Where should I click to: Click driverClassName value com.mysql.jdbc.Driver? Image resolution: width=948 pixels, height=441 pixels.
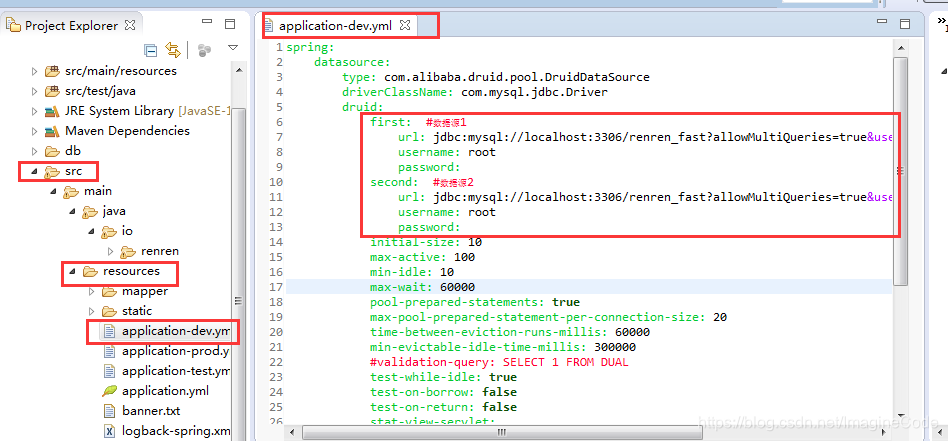coord(534,92)
